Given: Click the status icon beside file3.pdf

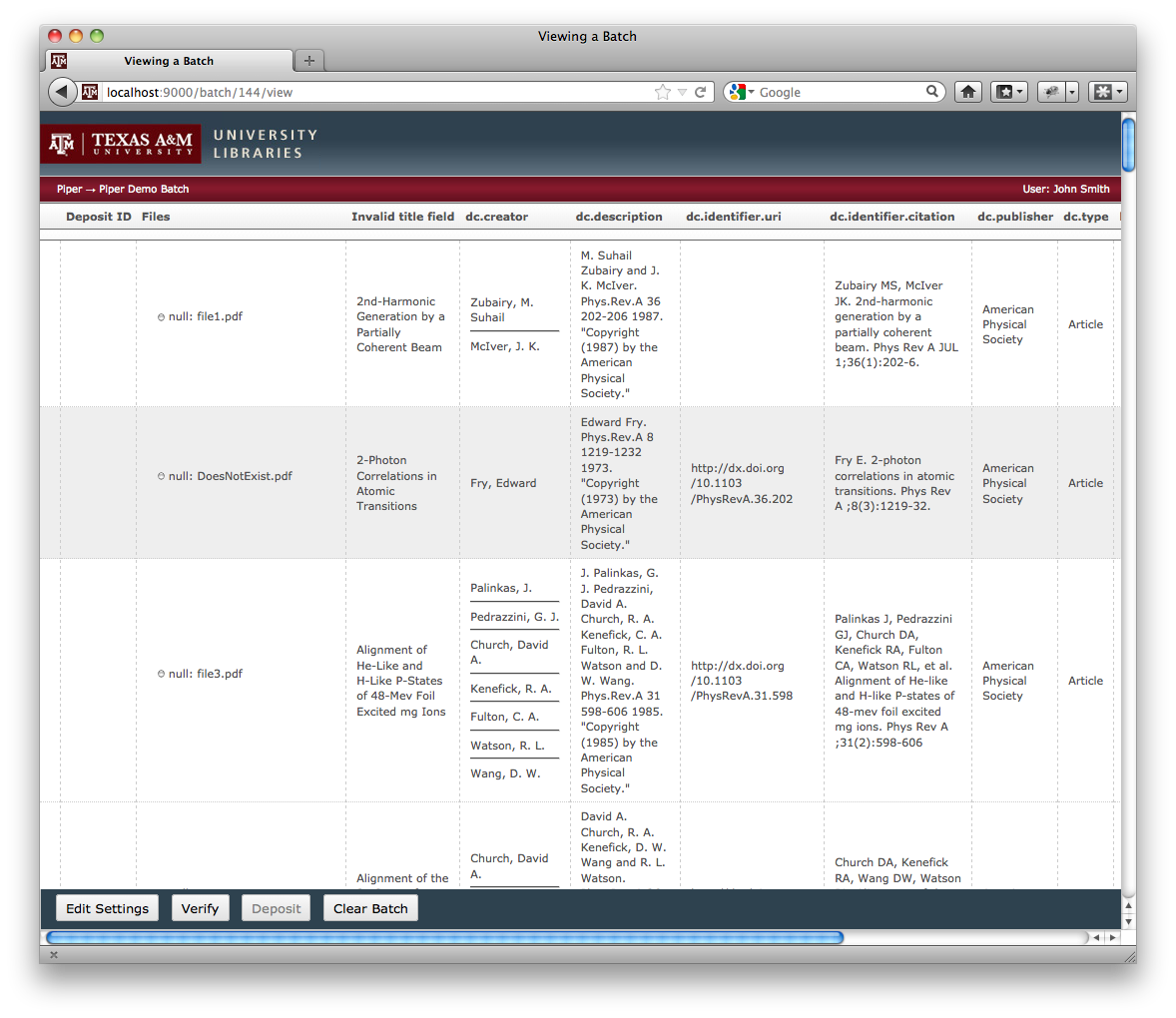Looking at the screenshot, I should point(161,674).
